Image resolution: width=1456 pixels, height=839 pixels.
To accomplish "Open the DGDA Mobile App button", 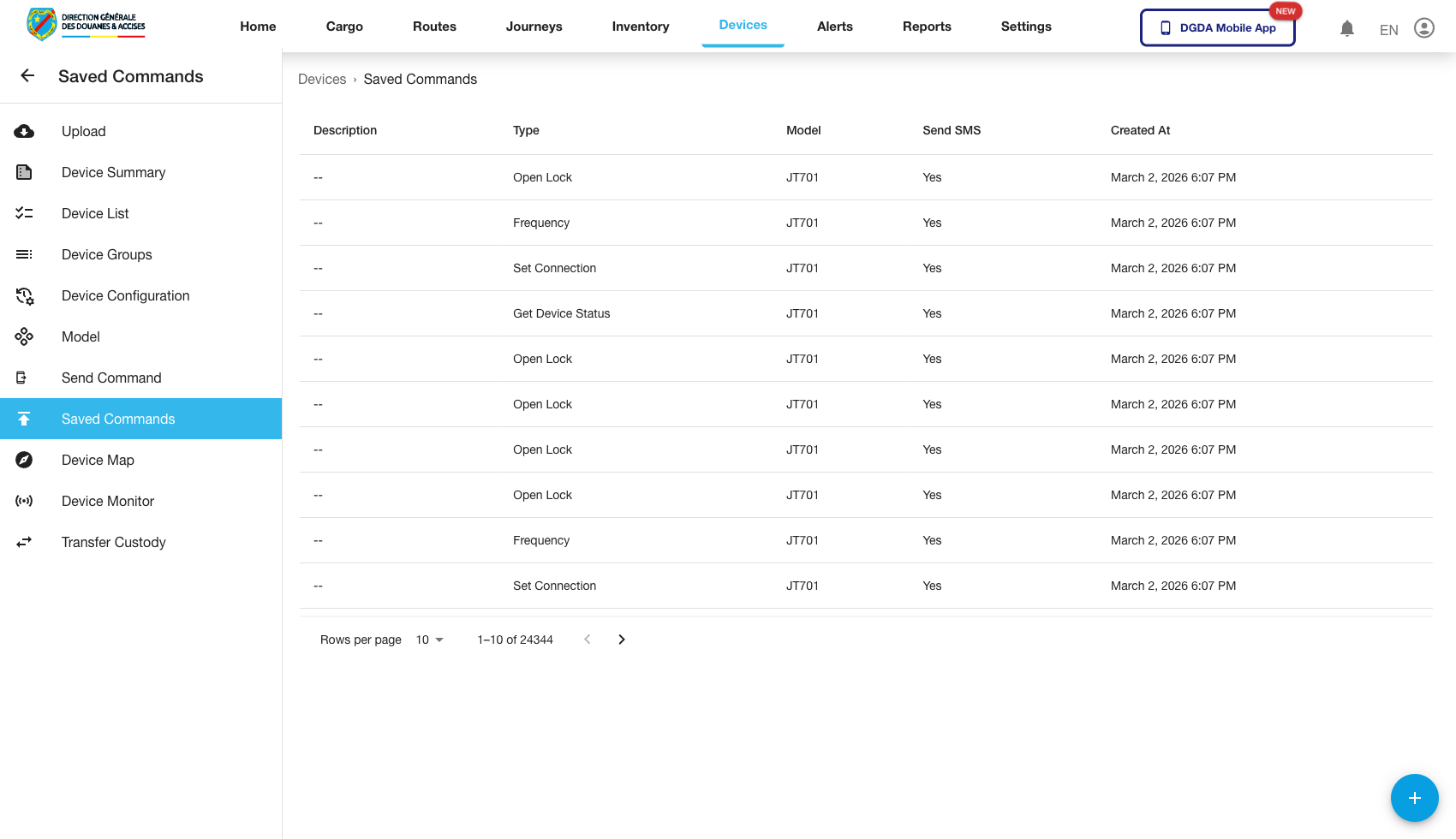I will 1217,27.
